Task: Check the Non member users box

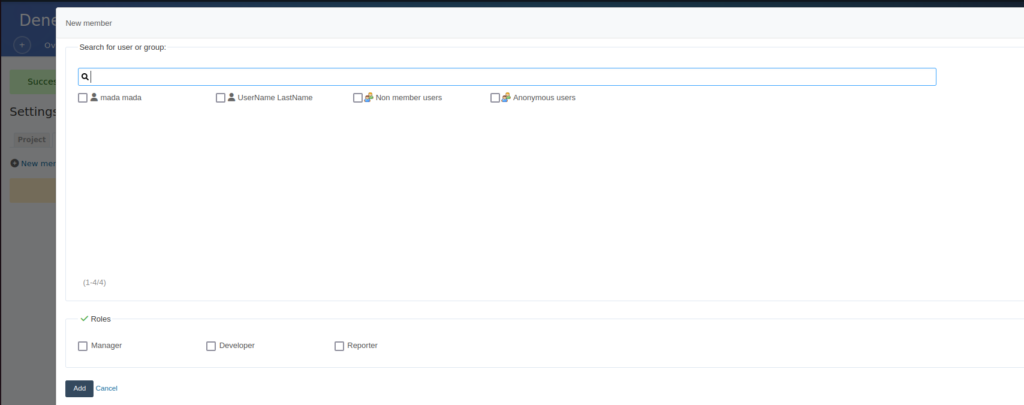Action: (358, 98)
